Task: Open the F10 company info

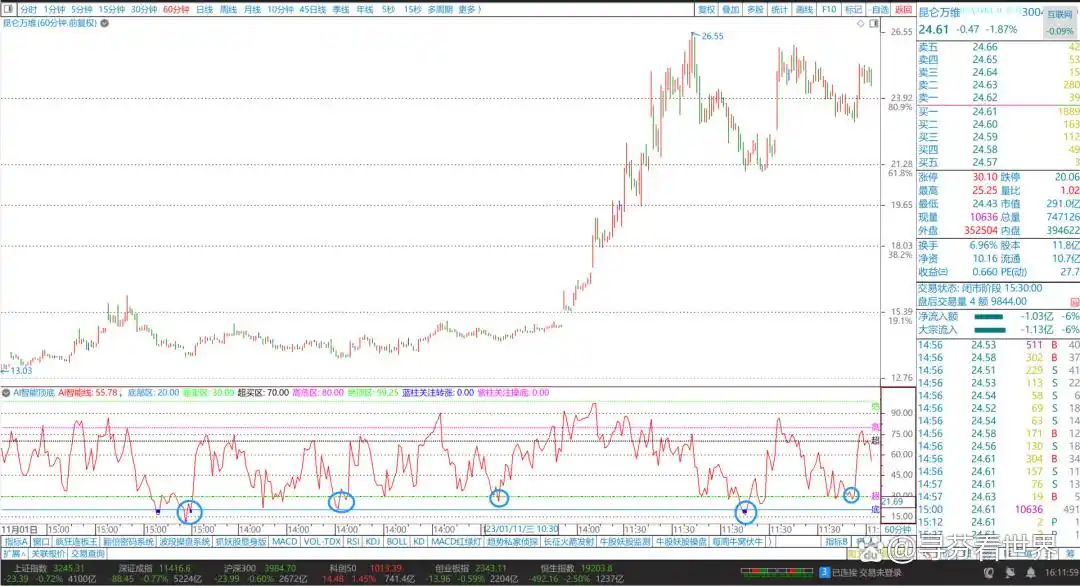Action: click(829, 9)
